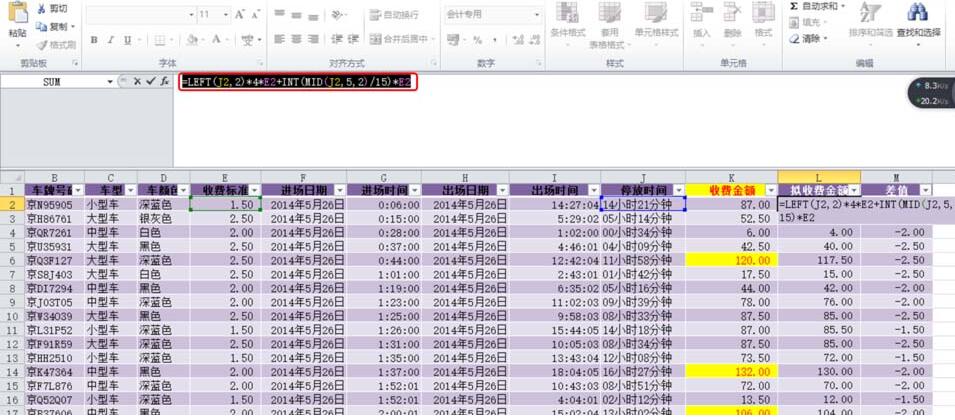Toggle Italic formatting
Screen dimensions: 955x420
click(112, 40)
